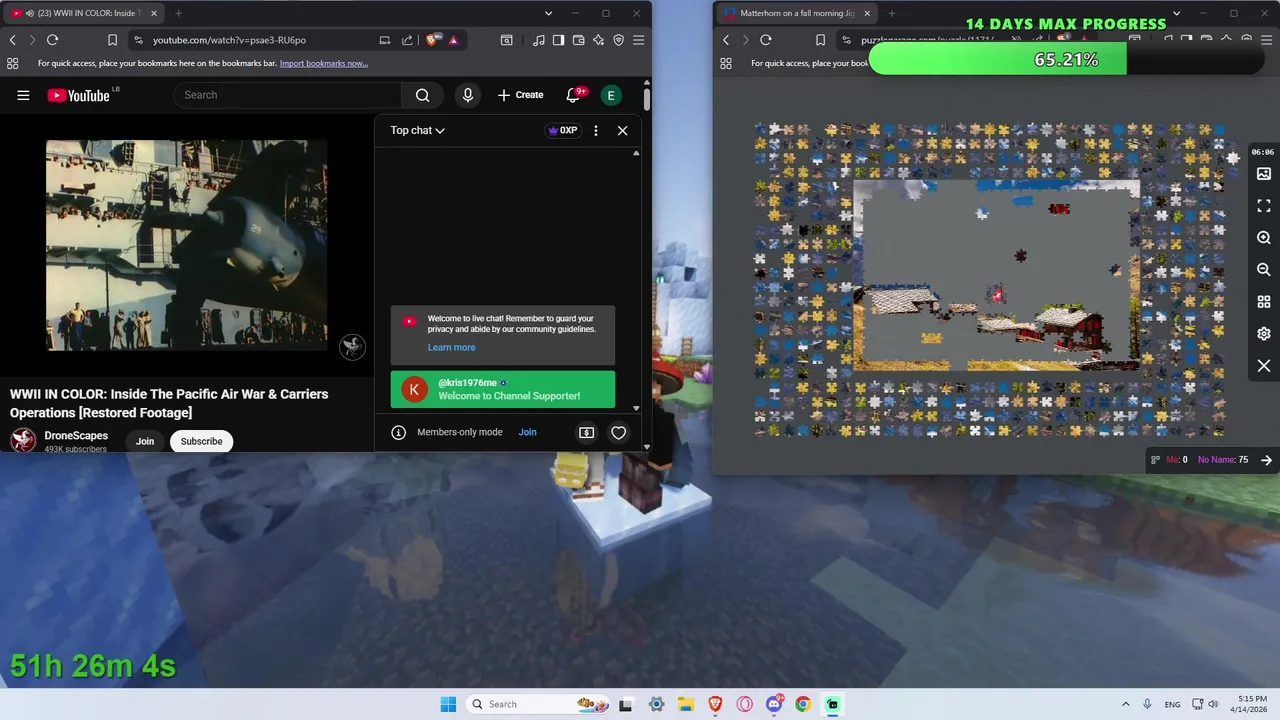Viewport: 1280px width, 720px height.
Task: Click into the YouTube search field
Action: (288, 95)
